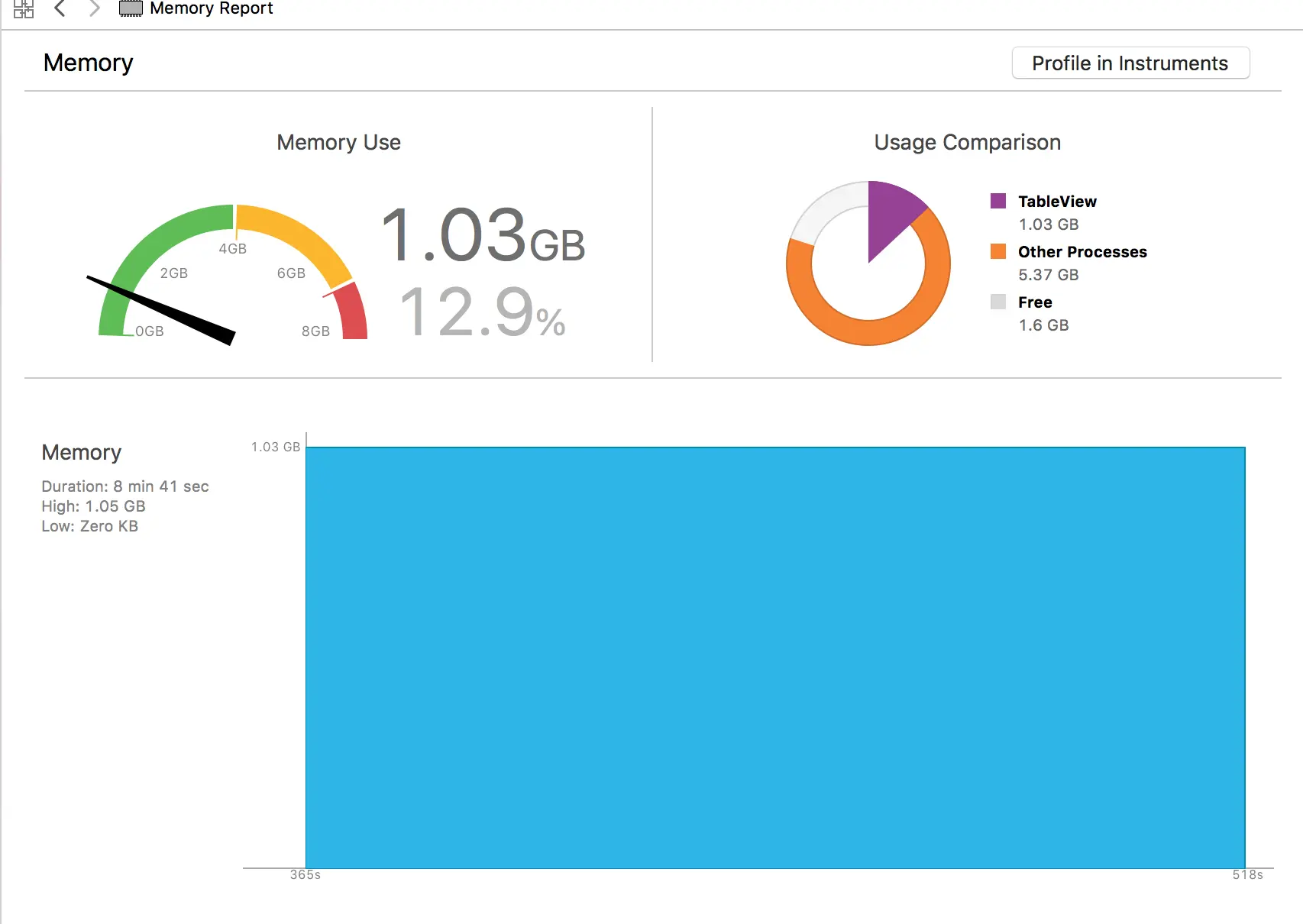Click the orange Other Processes swatch
The image size is (1303, 924).
998,251
